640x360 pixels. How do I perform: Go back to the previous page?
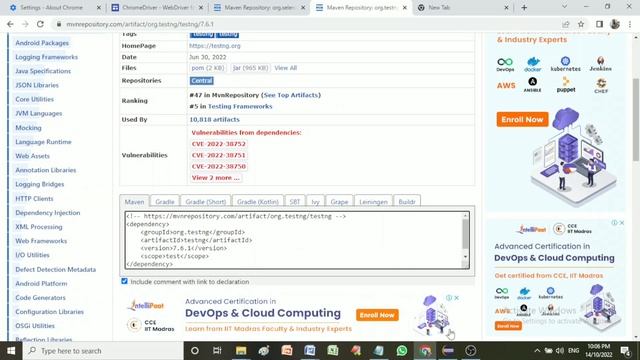coord(10,24)
